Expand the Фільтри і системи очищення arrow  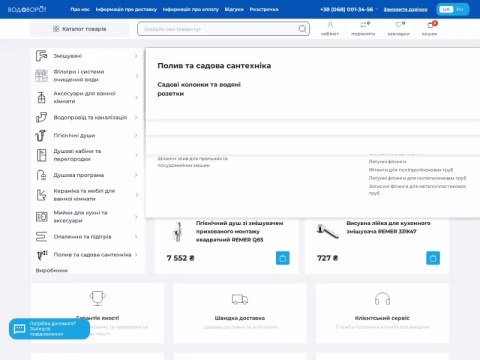pyautogui.click(x=137, y=76)
